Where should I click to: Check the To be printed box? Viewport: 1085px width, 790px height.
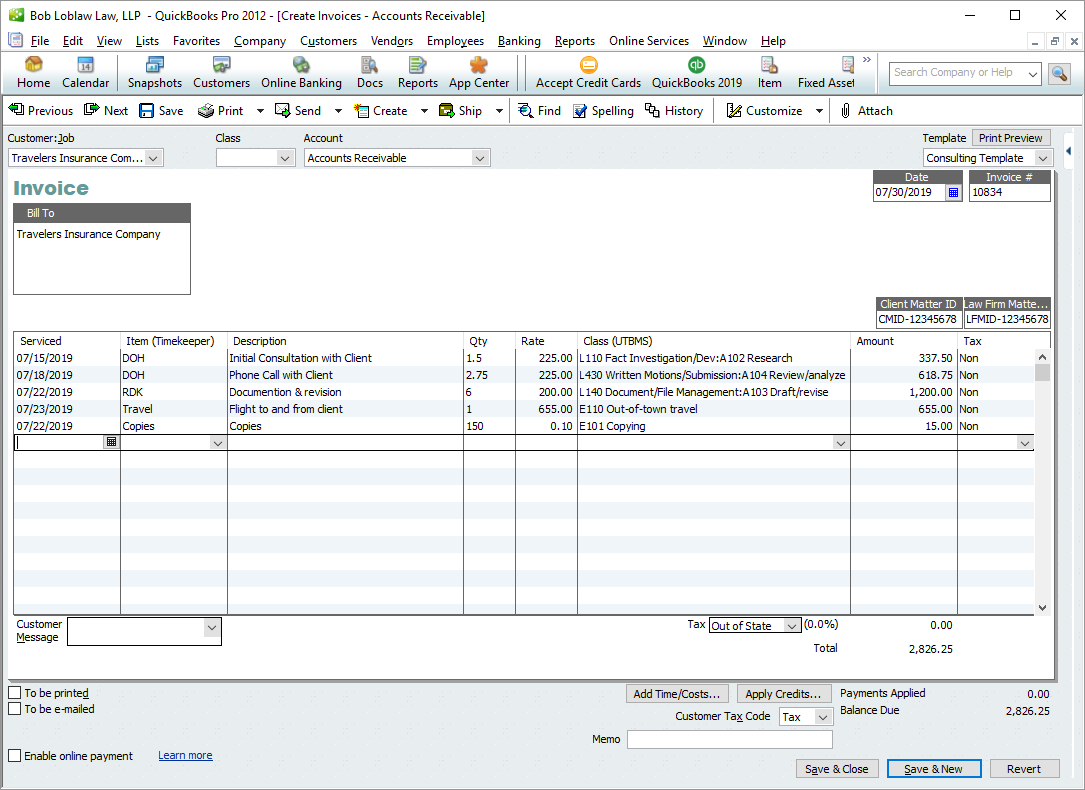pyautogui.click(x=15, y=692)
